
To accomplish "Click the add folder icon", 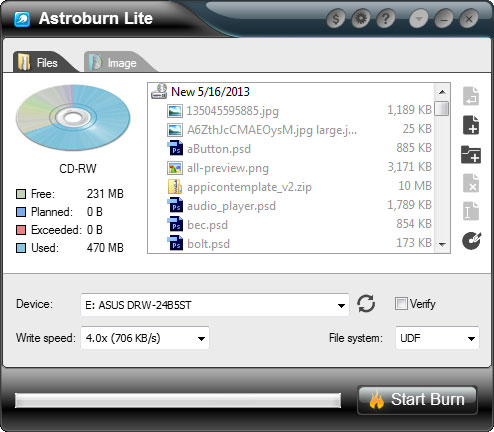I will pyautogui.click(x=471, y=154).
